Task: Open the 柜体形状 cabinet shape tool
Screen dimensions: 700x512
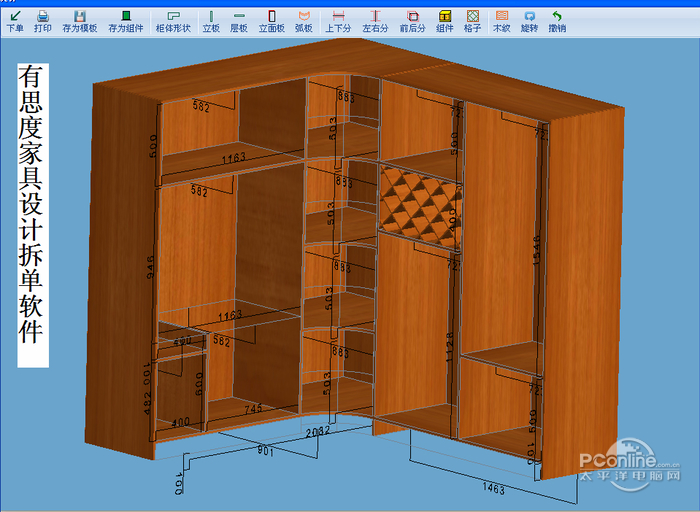Action: point(173,21)
